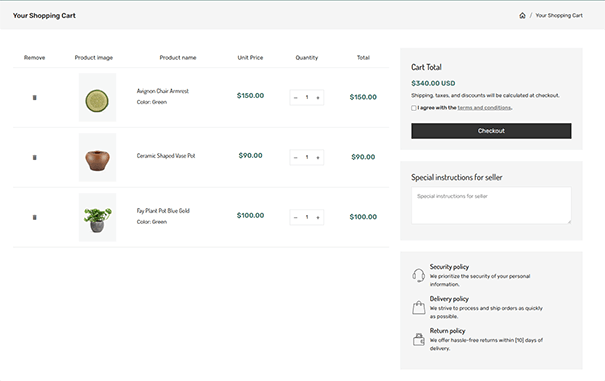Click quantity field of Ceramic Shaped Vase Pot
Screen dimensions: 605x381
point(307,157)
